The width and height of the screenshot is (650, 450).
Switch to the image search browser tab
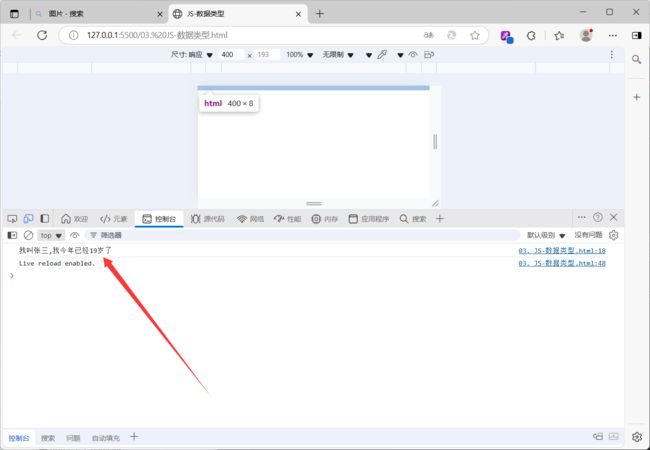tap(99, 14)
